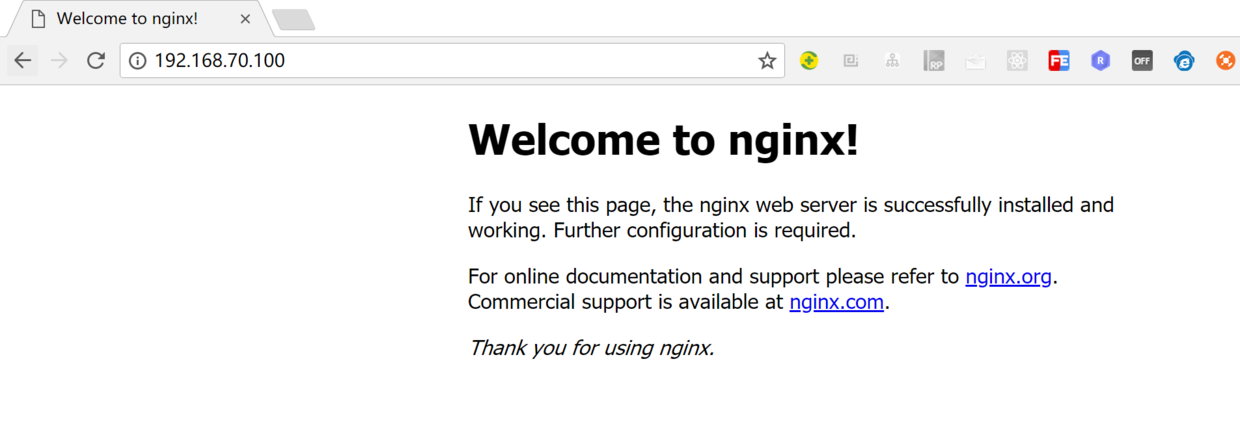Click the gray envelope extension icon

point(975,61)
